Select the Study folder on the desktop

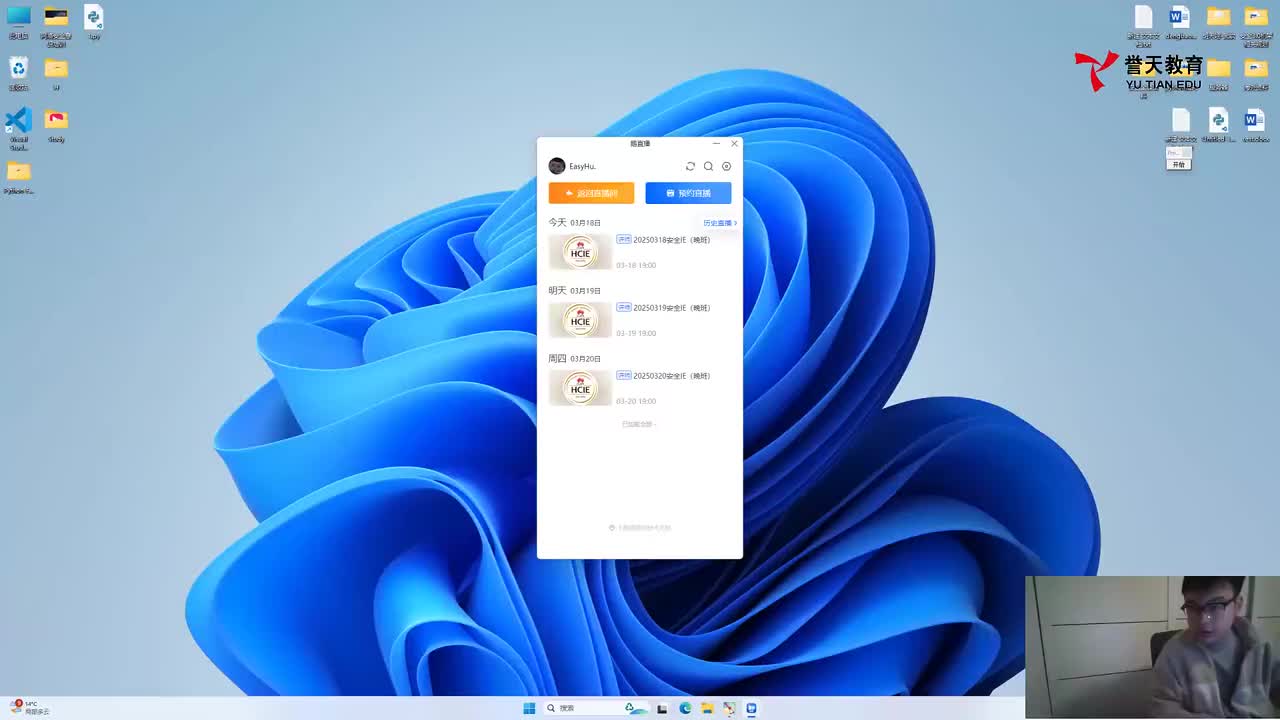coord(56,125)
